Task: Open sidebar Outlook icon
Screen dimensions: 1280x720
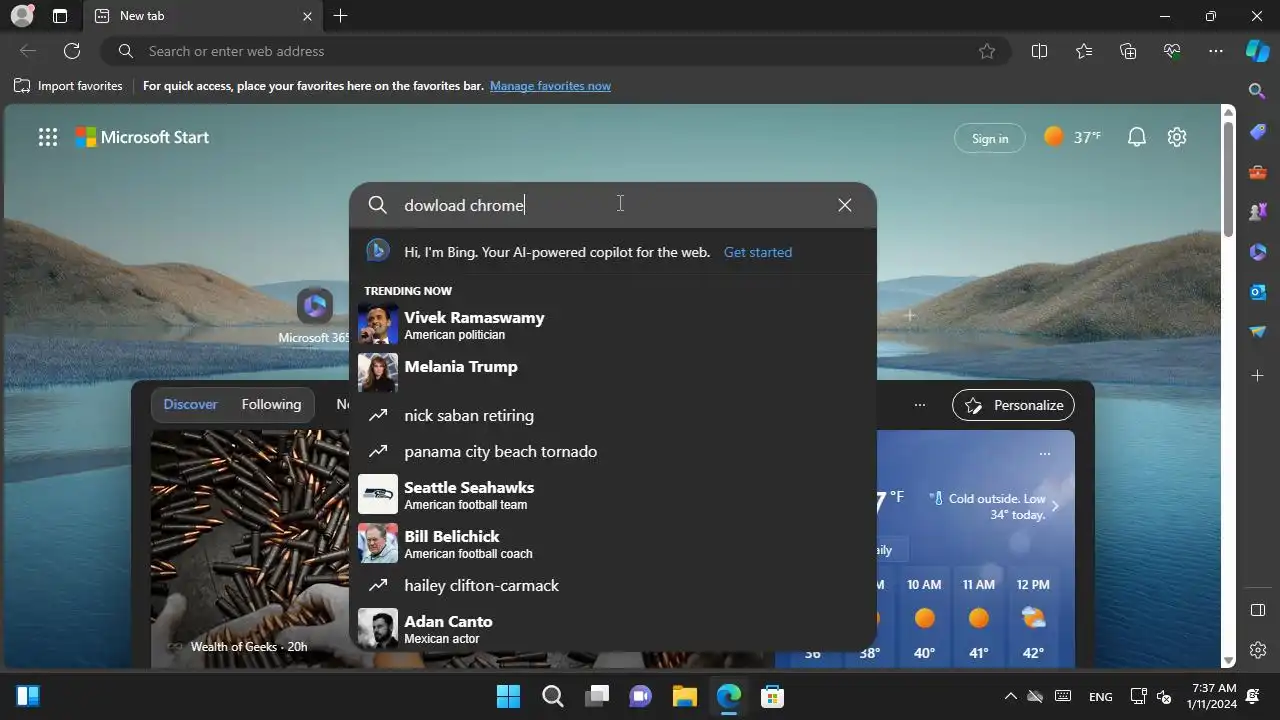Action: pyautogui.click(x=1258, y=292)
